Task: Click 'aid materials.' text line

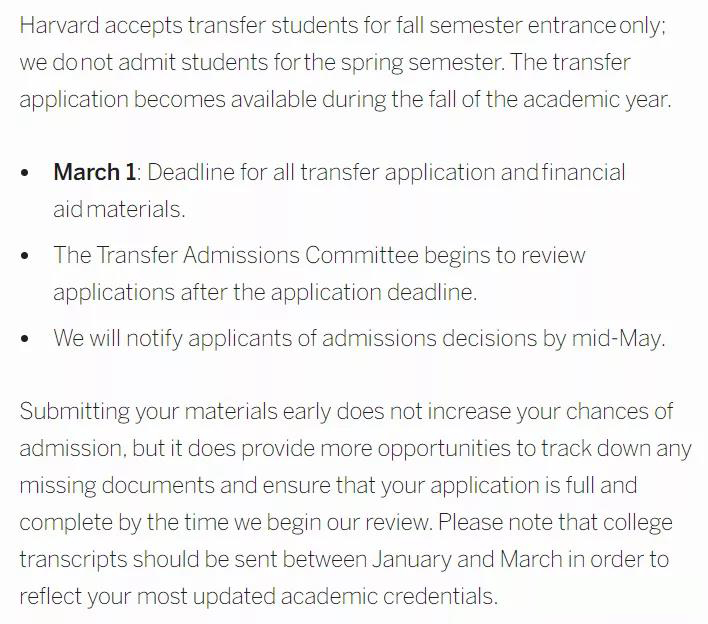Action: pos(119,210)
